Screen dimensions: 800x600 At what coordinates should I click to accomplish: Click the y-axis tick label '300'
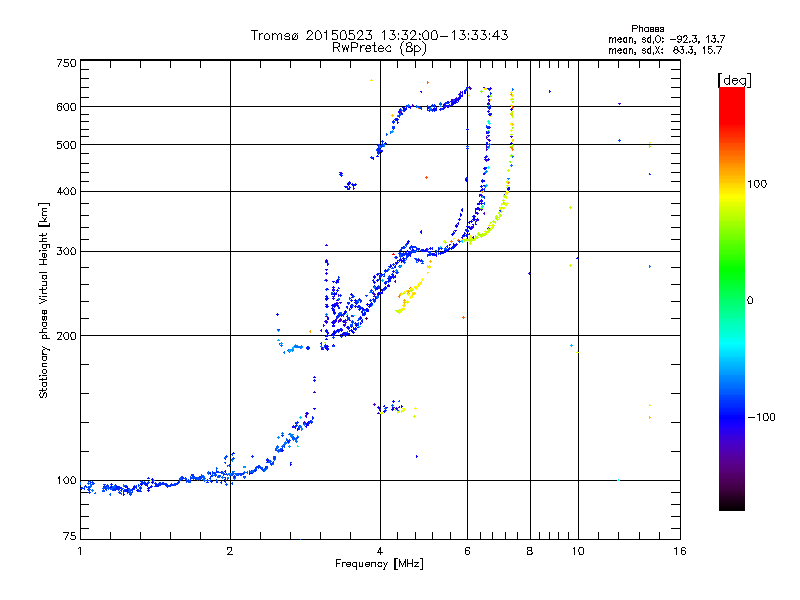point(66,252)
